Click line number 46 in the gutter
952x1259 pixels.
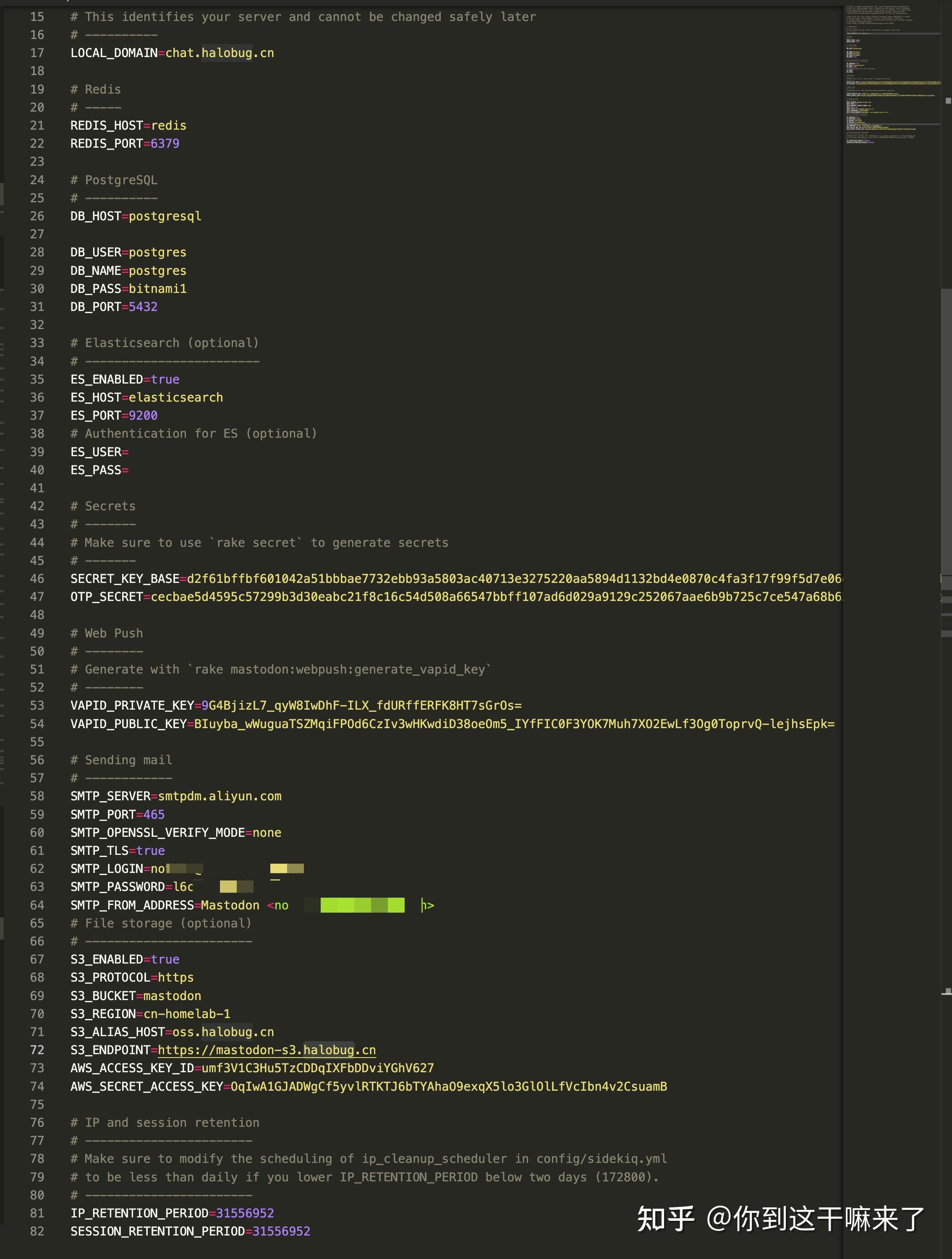37,579
